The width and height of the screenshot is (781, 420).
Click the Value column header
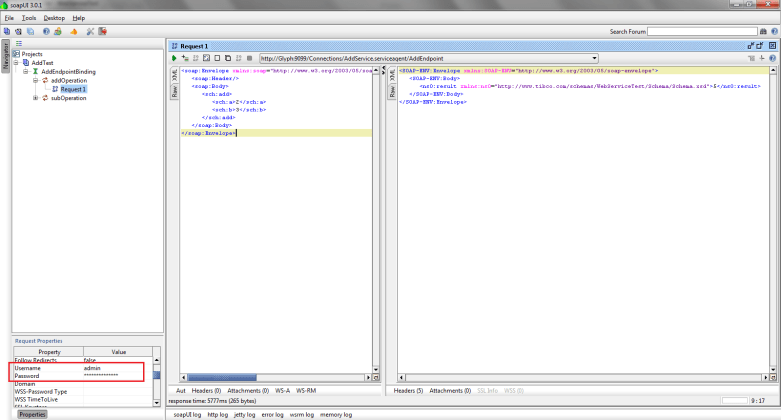[118, 352]
